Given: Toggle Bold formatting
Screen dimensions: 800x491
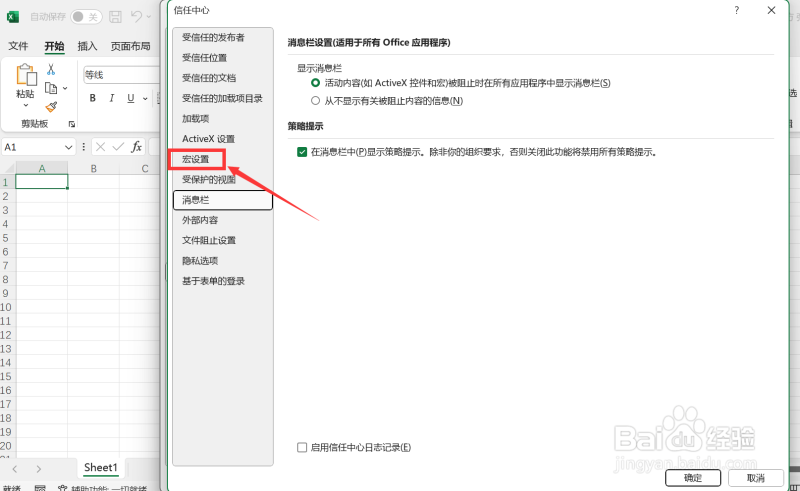Looking at the screenshot, I should click(x=92, y=98).
